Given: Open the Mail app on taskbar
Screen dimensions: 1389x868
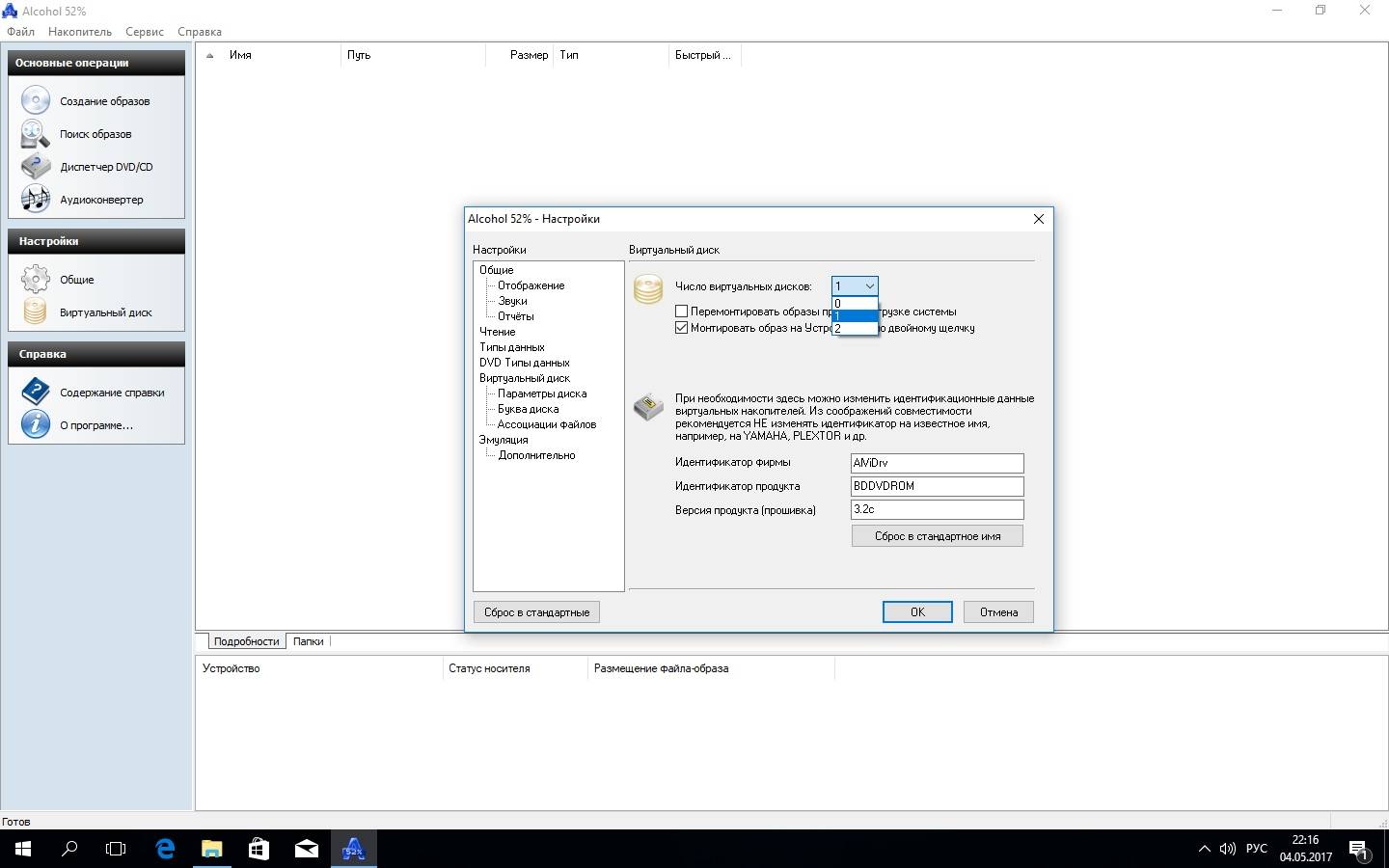Looking at the screenshot, I should [x=306, y=849].
